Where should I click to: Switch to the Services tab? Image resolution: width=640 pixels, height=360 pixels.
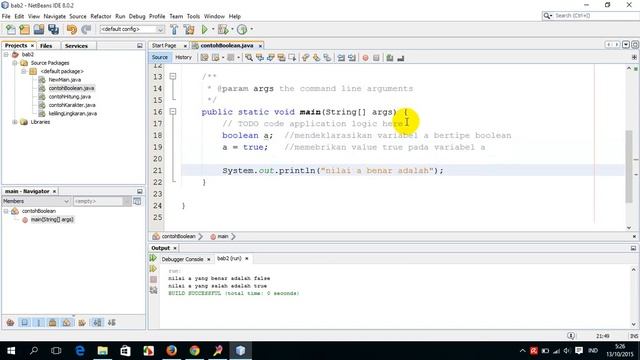click(76, 46)
